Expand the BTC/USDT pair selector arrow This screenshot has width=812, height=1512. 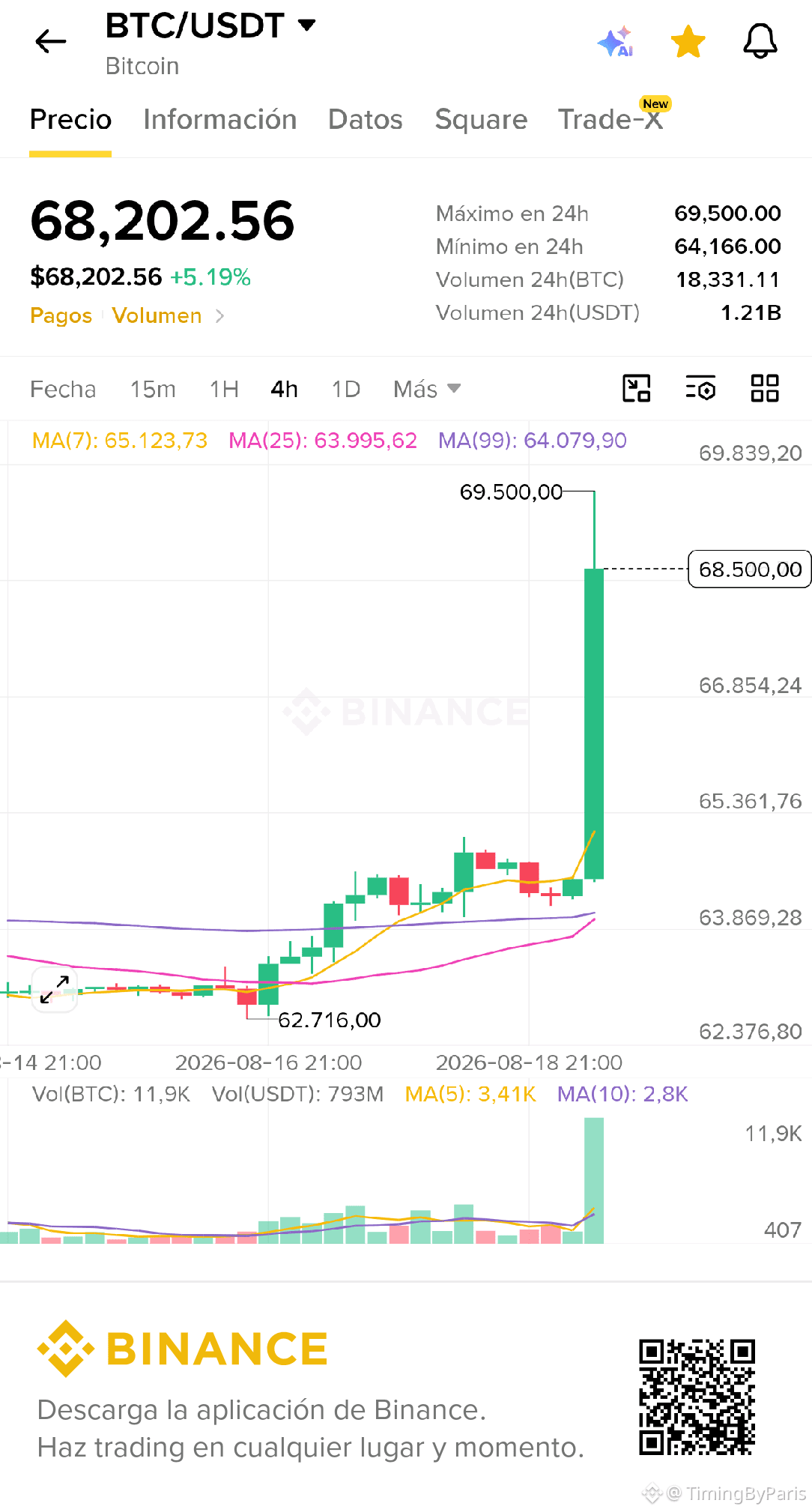click(306, 25)
